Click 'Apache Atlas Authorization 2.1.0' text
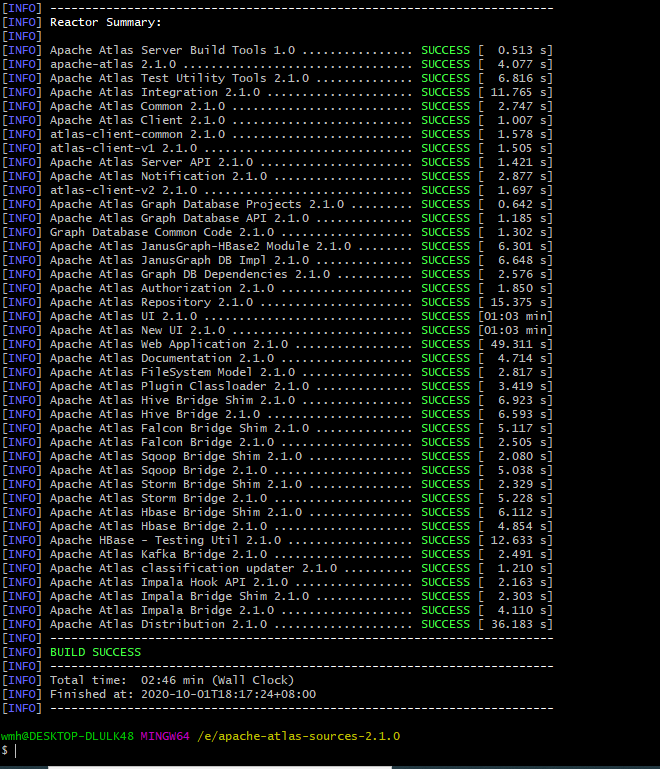This screenshot has width=660, height=769. pos(162,288)
